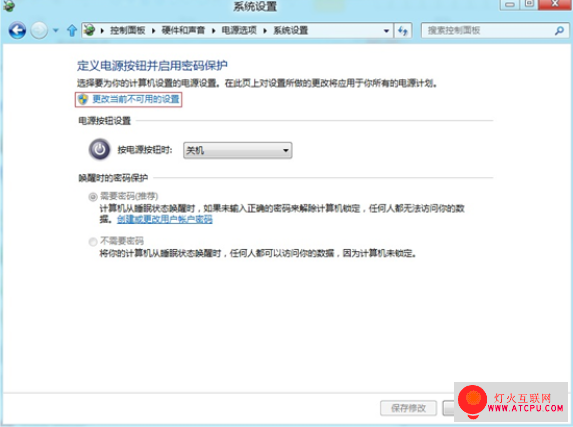The width and height of the screenshot is (573, 427).
Task: Click the 保存修改 button
Action: [x=409, y=408]
